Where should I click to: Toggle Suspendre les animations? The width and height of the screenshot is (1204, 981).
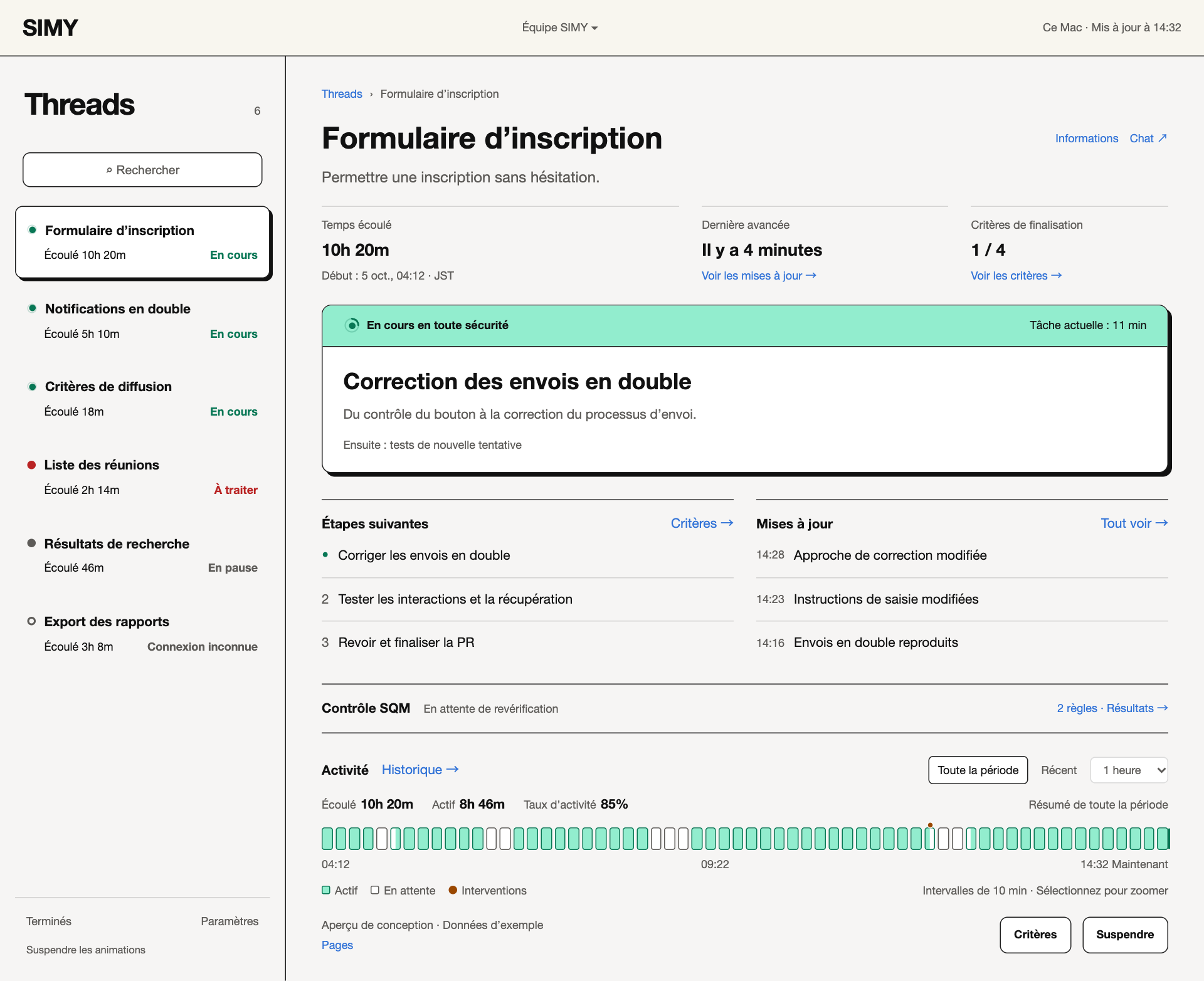pos(86,950)
